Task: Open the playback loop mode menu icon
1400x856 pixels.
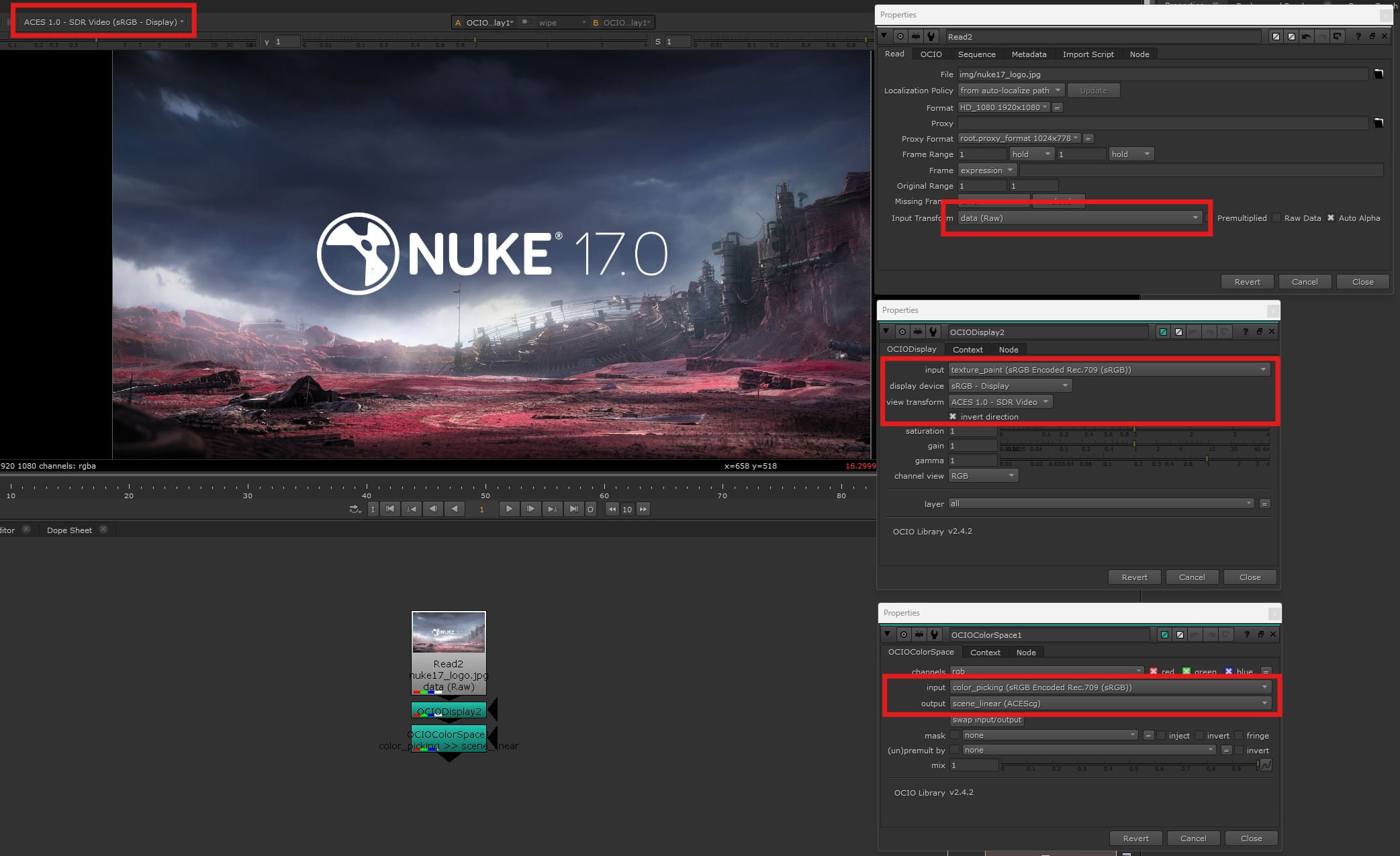Action: coord(355,509)
